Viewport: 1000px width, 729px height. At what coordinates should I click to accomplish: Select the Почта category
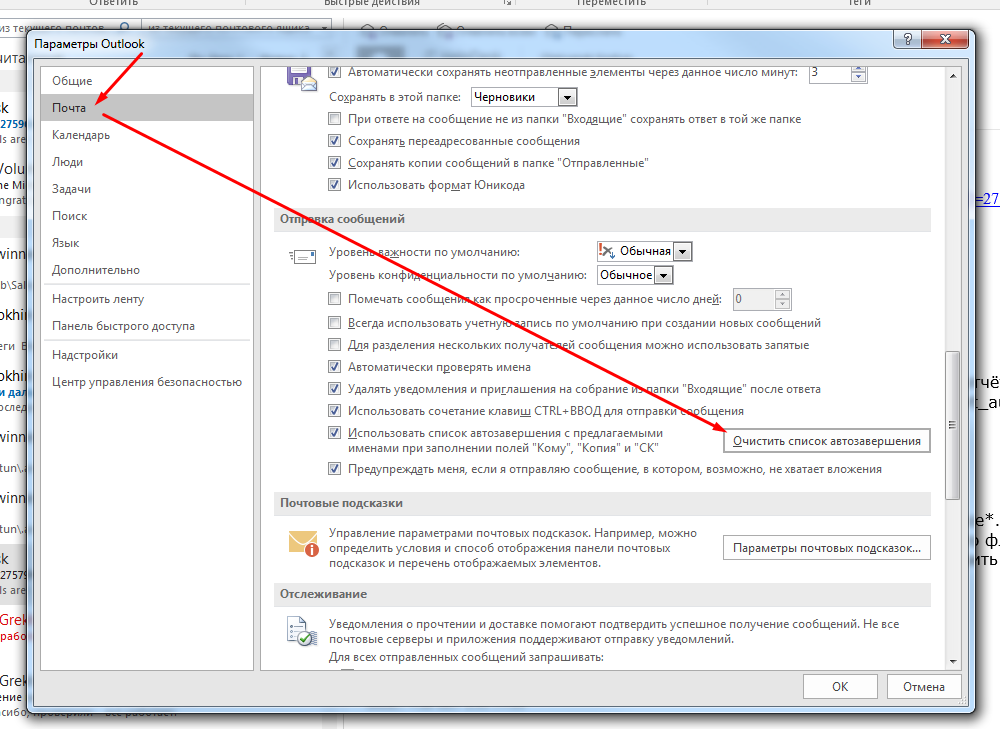(147, 108)
